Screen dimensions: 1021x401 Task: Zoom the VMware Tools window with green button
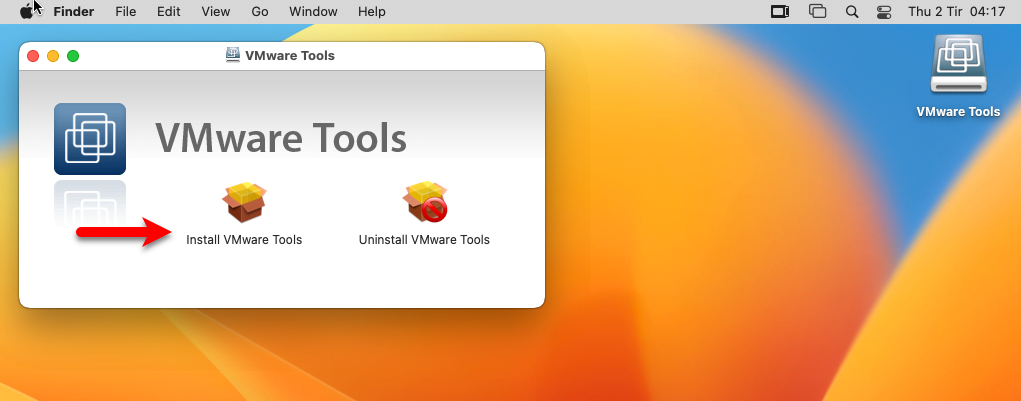pos(73,56)
